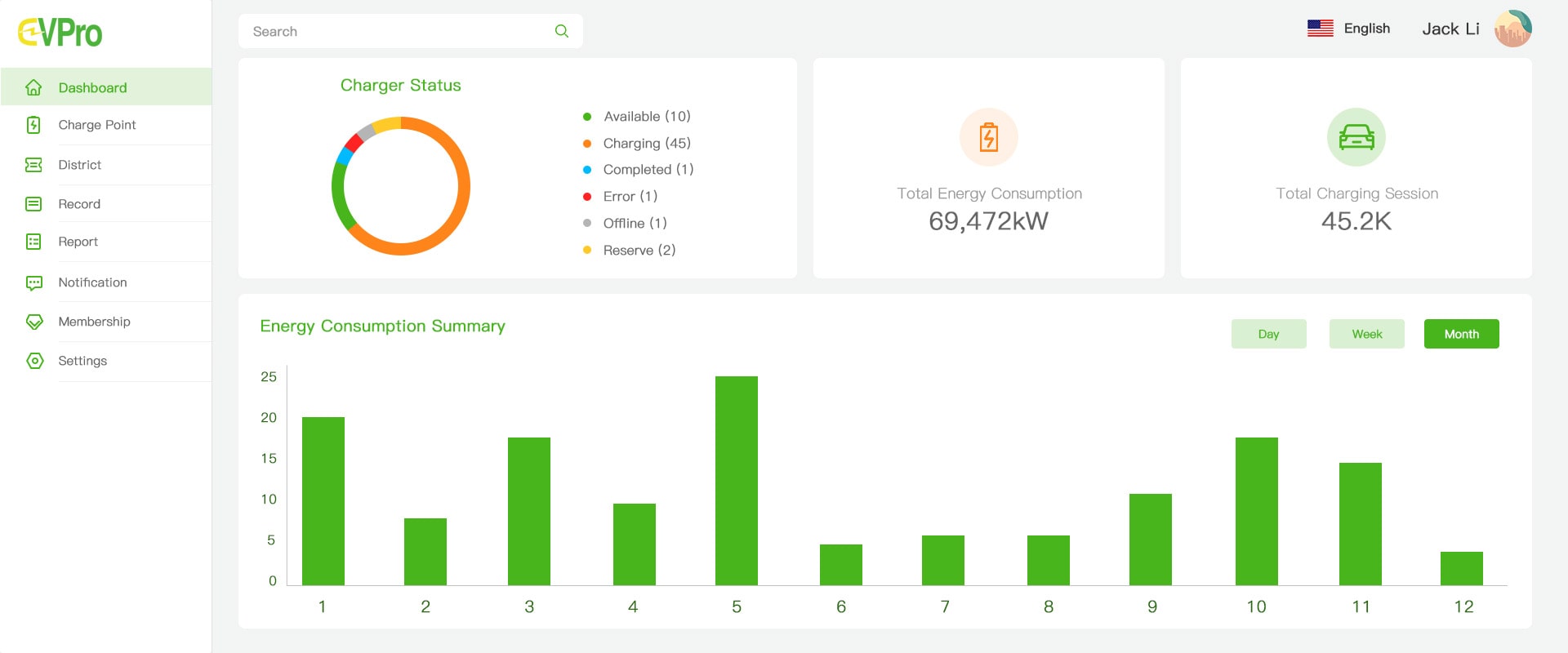Click the tallest bar, month 5
Screen dimensions: 1568x653
[x=737, y=481]
